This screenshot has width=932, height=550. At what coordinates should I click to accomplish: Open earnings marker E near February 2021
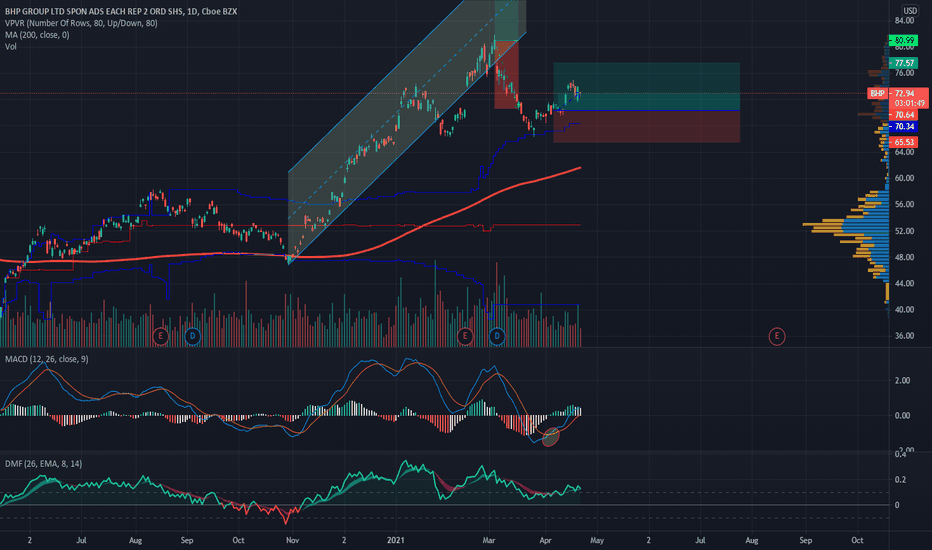465,337
